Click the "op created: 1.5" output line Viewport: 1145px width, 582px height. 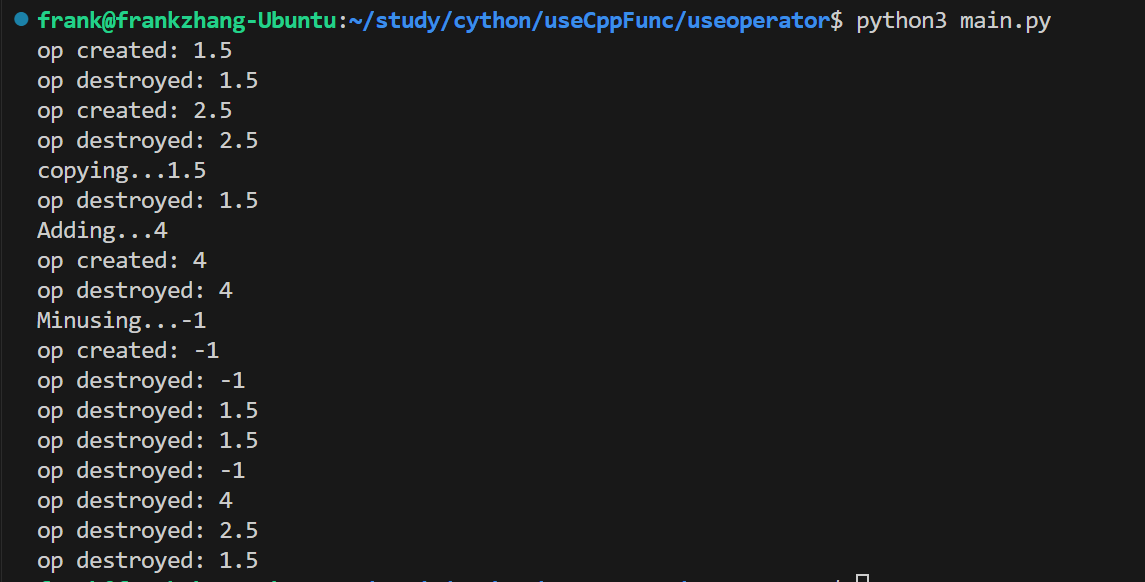click(x=134, y=51)
